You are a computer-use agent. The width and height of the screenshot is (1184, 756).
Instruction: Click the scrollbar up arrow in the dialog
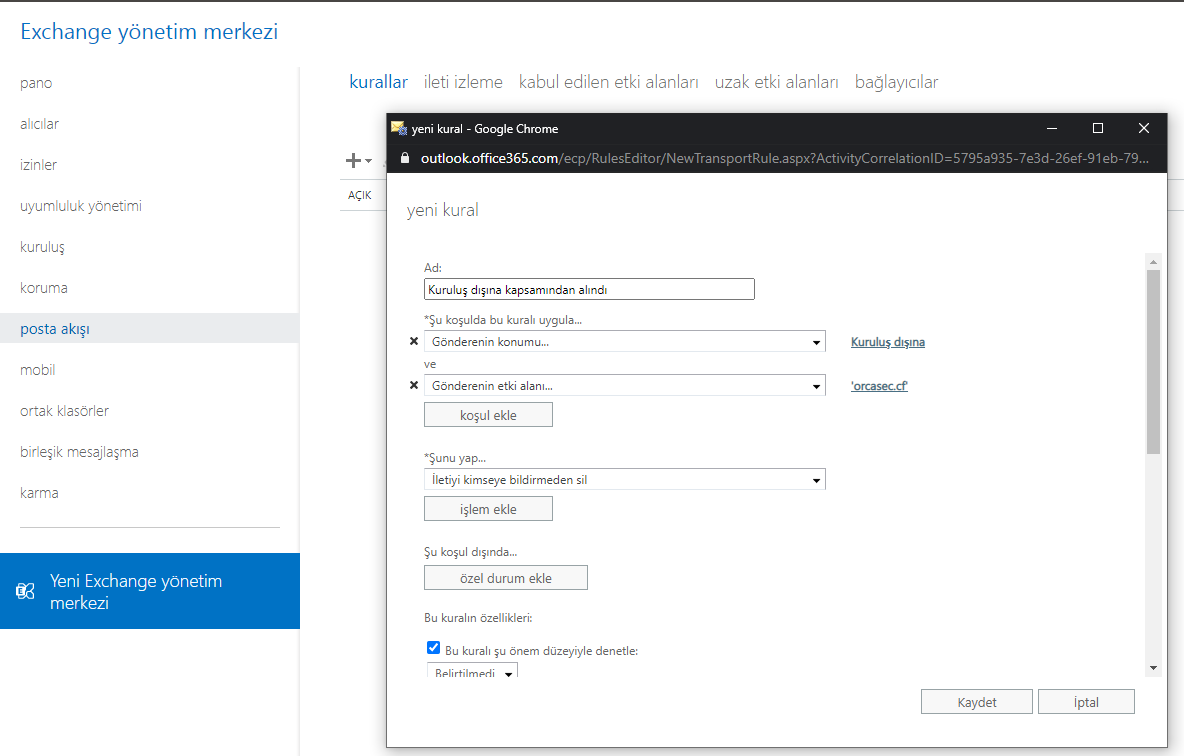point(1153,261)
